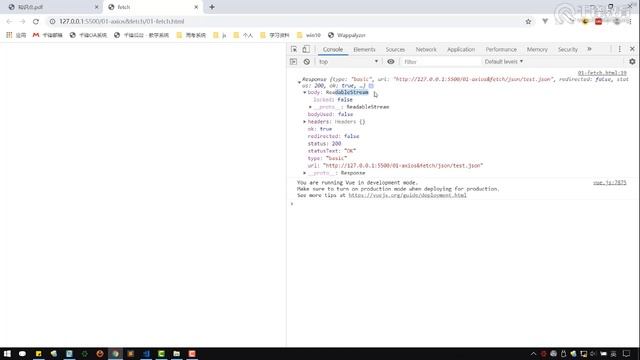Open the Security tab
Image resolution: width=640 pixels, height=360 pixels.
(x=567, y=49)
